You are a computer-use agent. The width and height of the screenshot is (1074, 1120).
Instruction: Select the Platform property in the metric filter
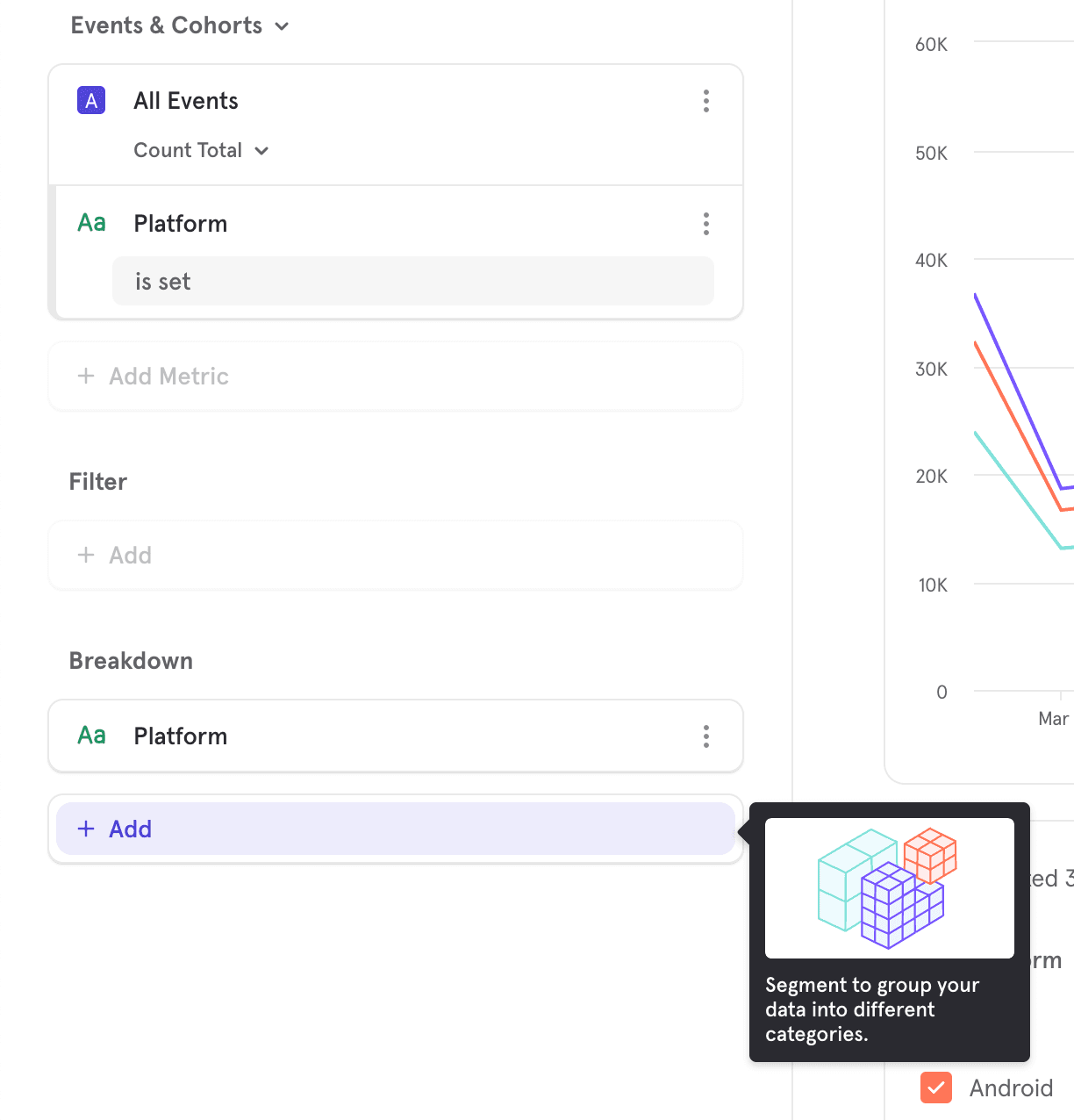(181, 224)
